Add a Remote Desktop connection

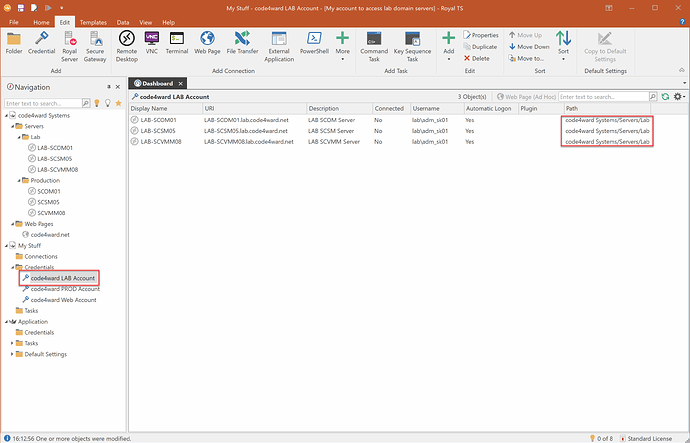pyautogui.click(x=127, y=44)
